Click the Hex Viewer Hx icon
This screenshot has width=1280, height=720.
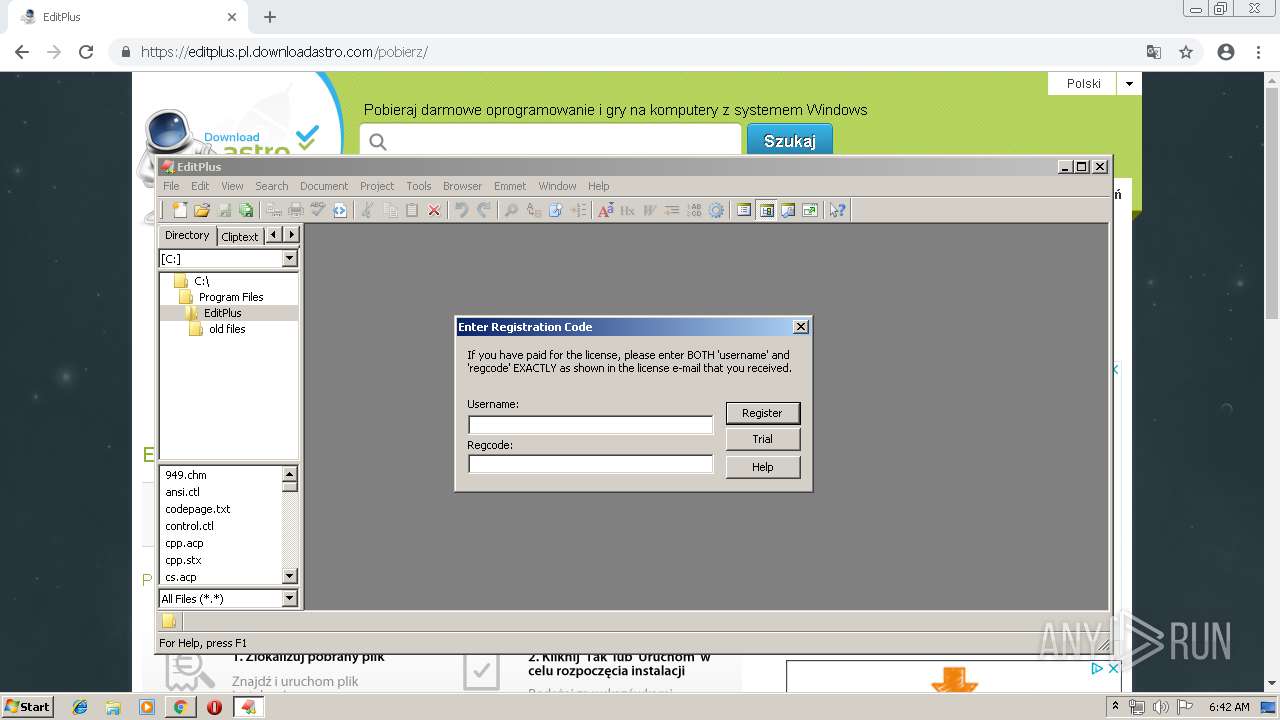click(628, 210)
